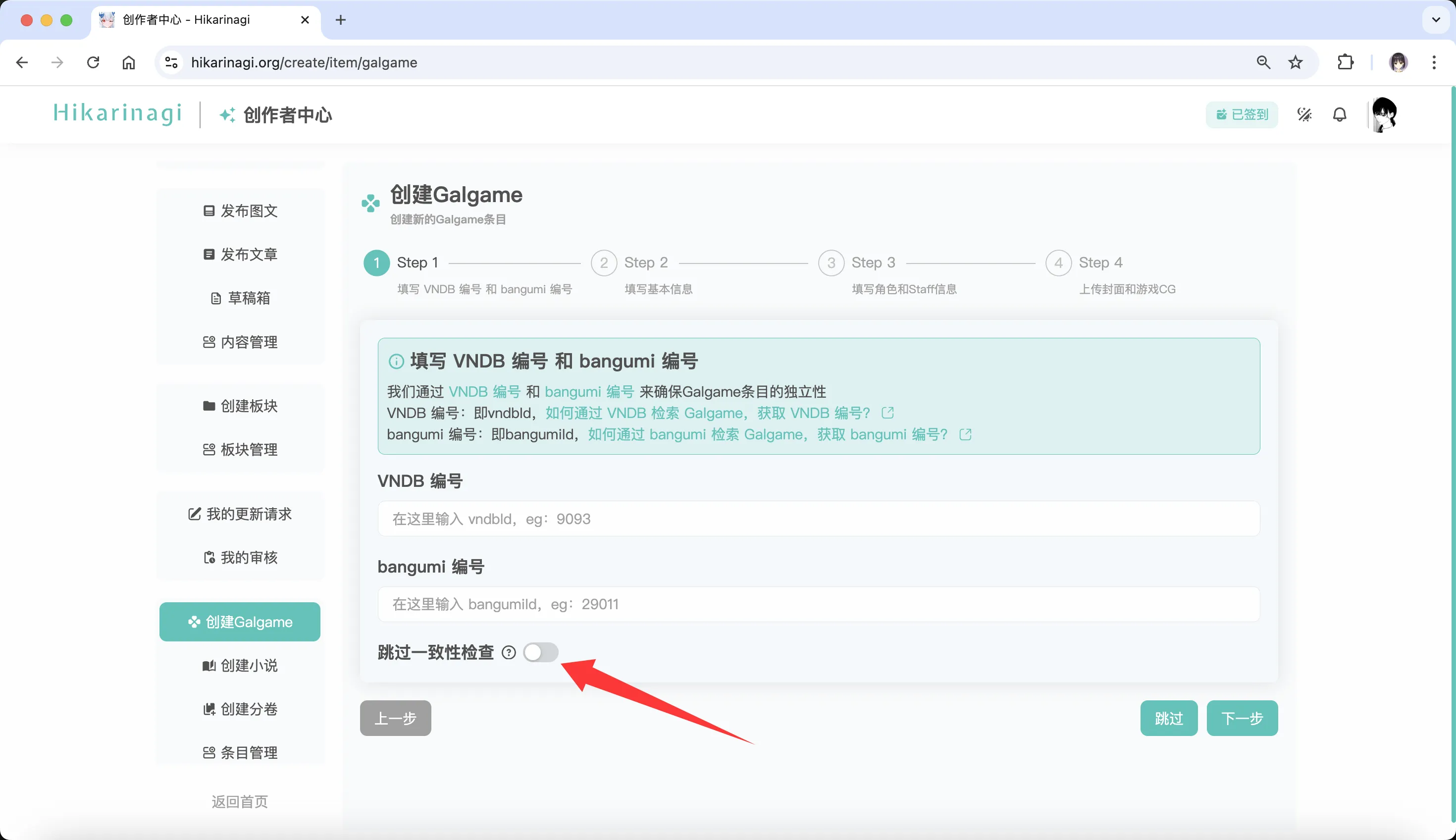
Task: Open 草稿箱 in the sidebar
Action: pyautogui.click(x=240, y=298)
